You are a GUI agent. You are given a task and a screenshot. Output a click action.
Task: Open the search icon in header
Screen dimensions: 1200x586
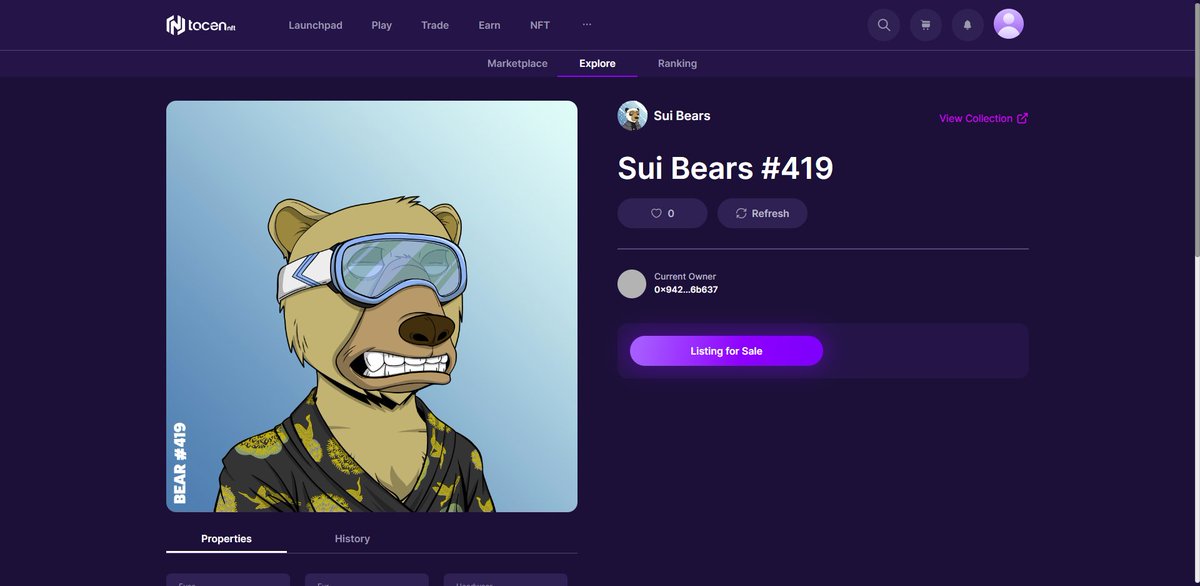tap(883, 25)
